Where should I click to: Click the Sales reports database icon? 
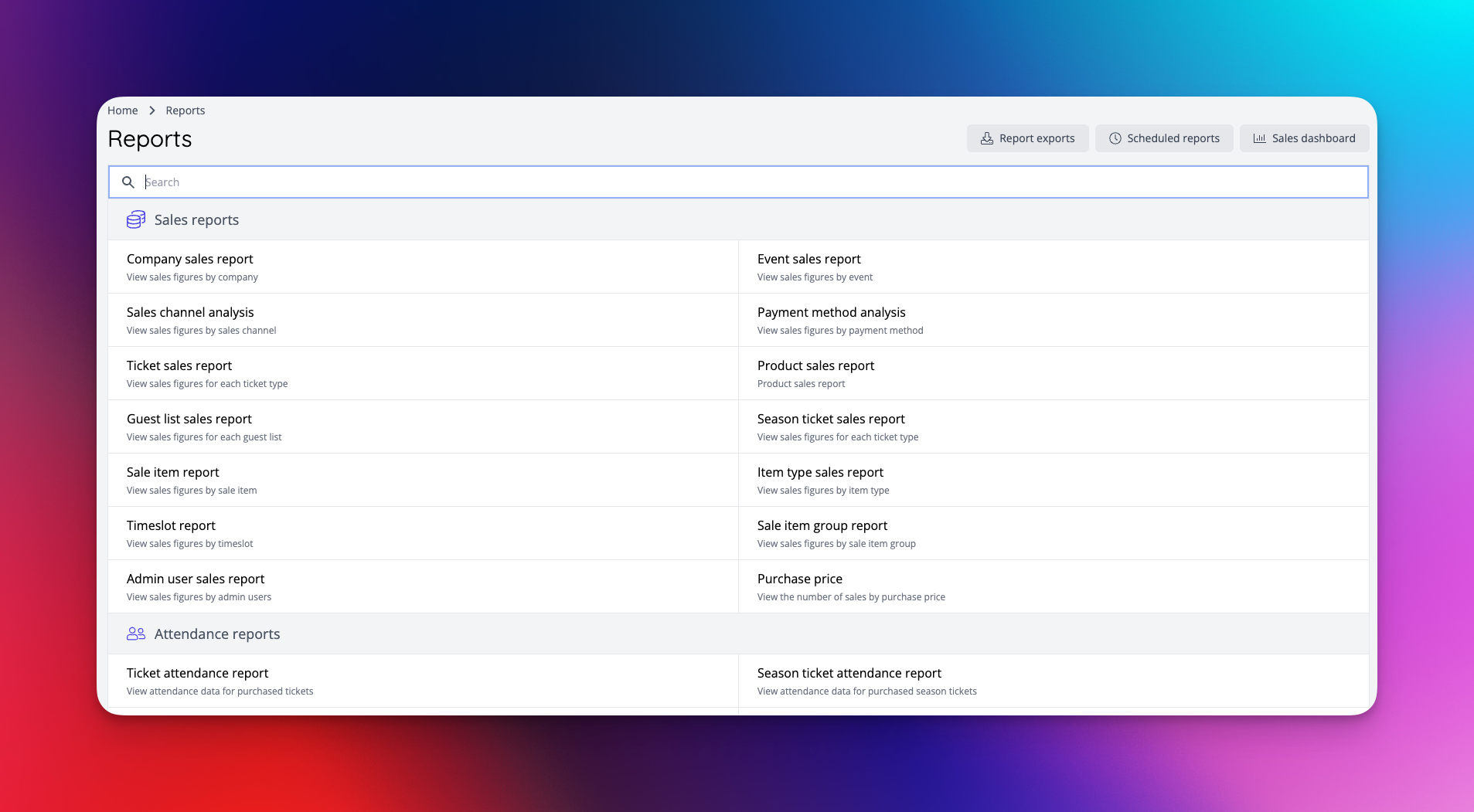pos(135,219)
